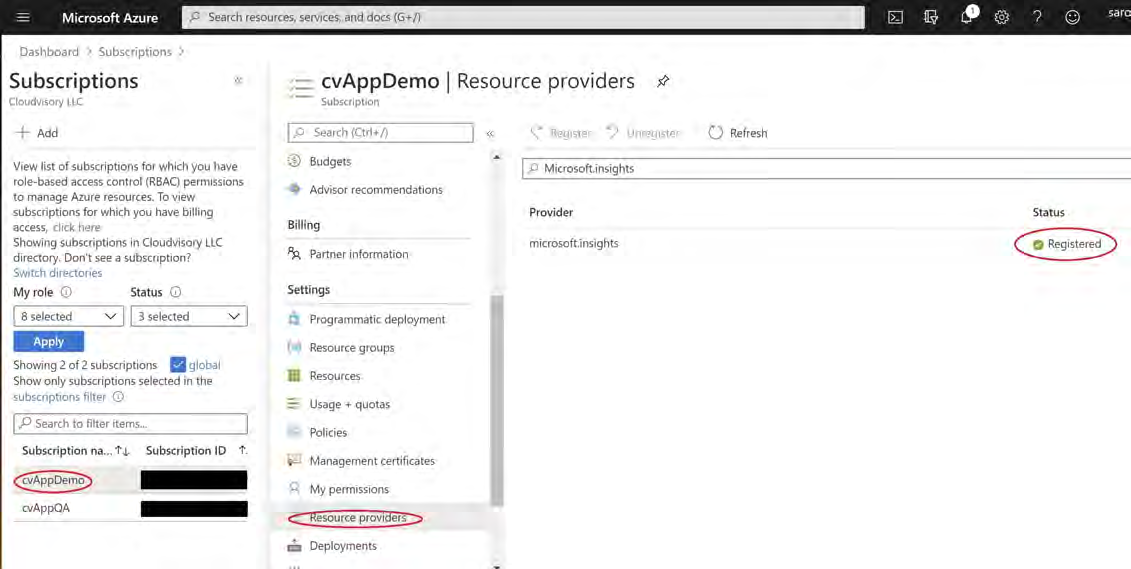Expand the My role 8 selected dropdown
This screenshot has height=569, width=1131.
pyautogui.click(x=69, y=316)
